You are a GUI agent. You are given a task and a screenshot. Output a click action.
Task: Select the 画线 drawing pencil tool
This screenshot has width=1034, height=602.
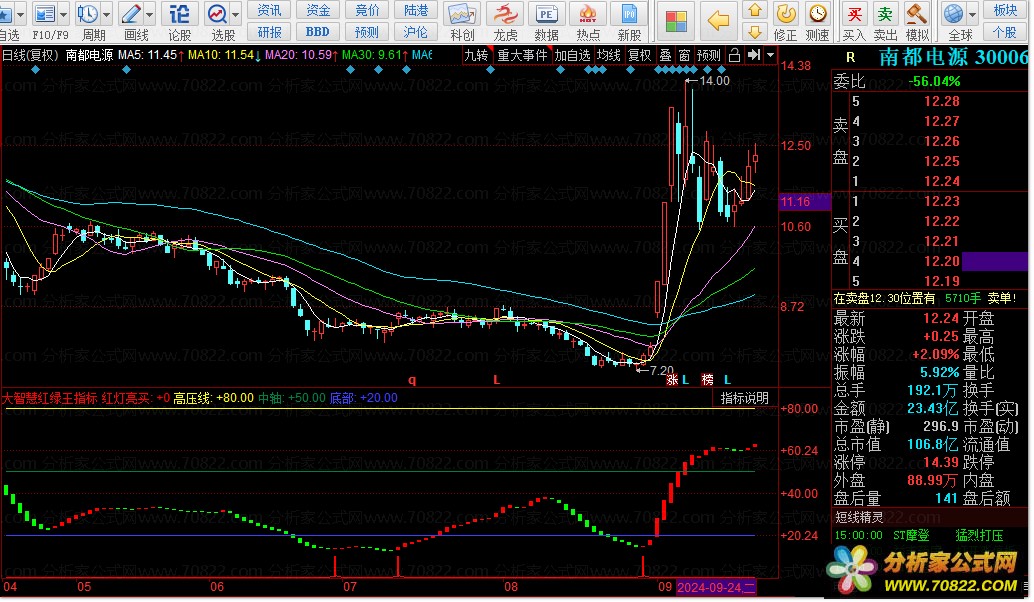tap(131, 14)
